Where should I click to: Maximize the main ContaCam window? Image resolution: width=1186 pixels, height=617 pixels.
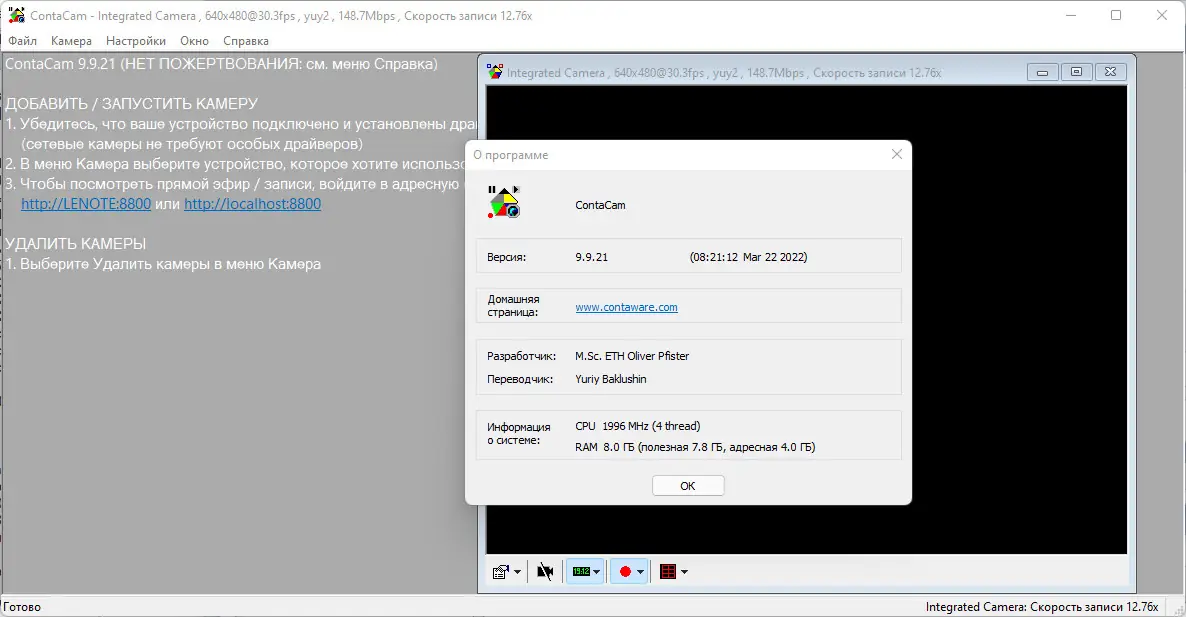[1116, 15]
